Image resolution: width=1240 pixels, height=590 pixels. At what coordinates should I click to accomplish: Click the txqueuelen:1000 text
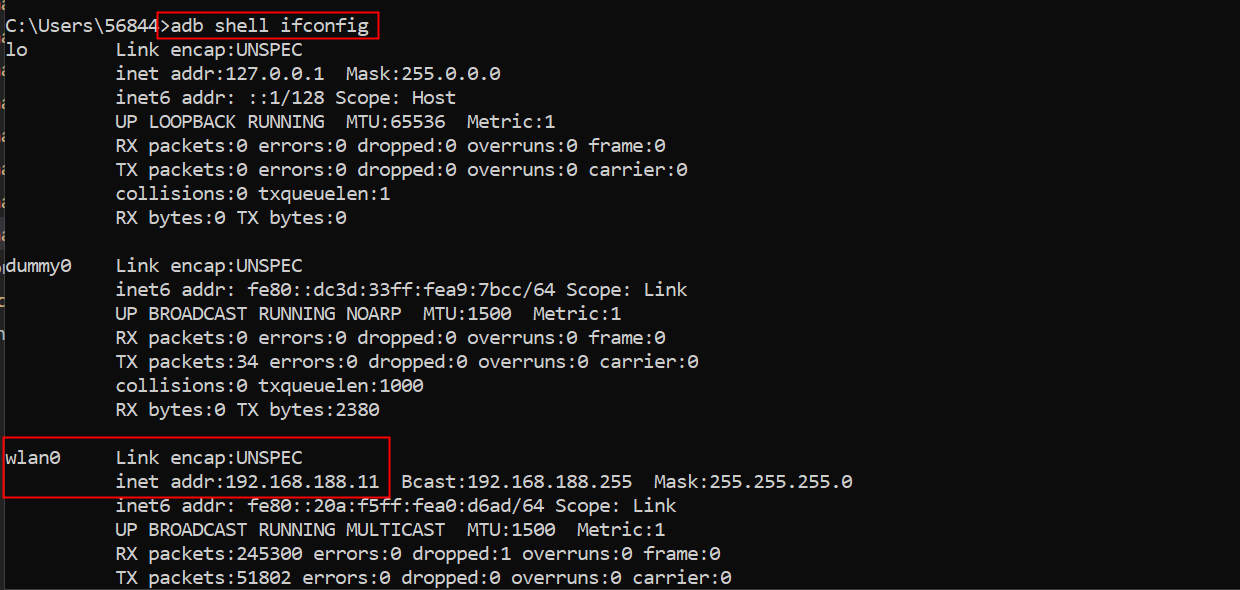[x=340, y=386]
